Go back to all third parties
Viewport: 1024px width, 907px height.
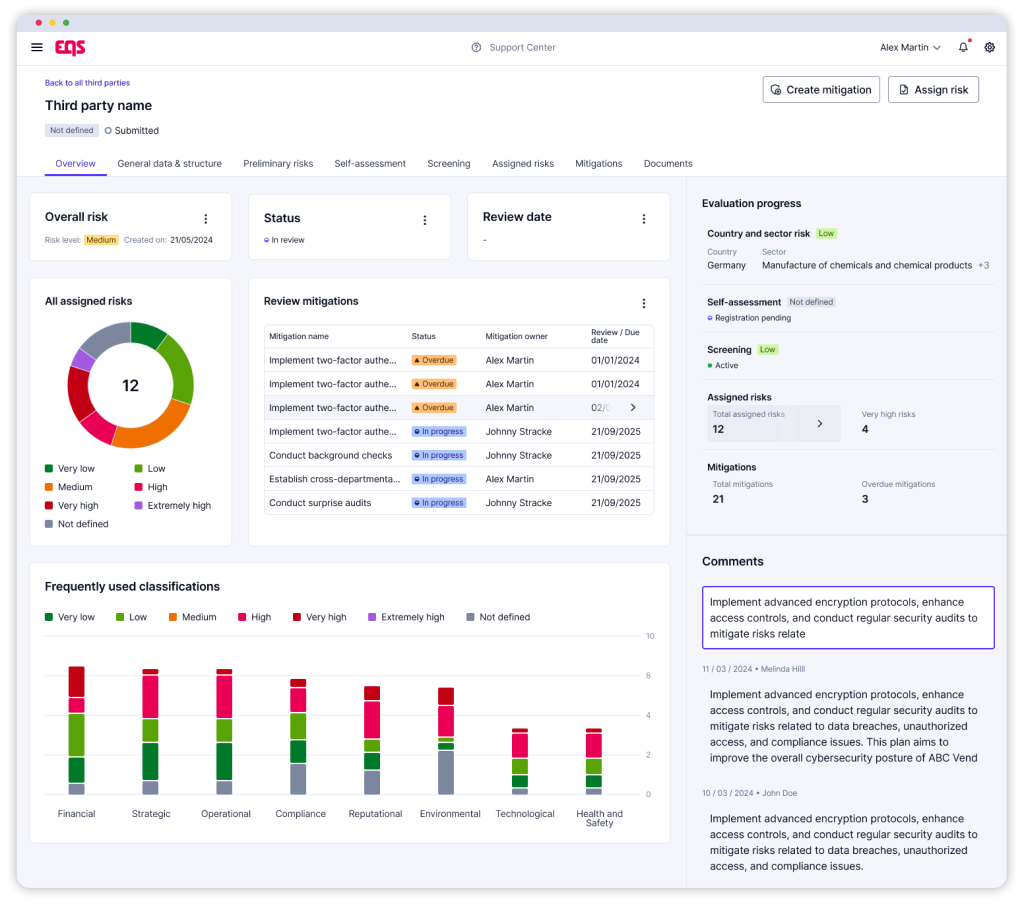tap(87, 83)
